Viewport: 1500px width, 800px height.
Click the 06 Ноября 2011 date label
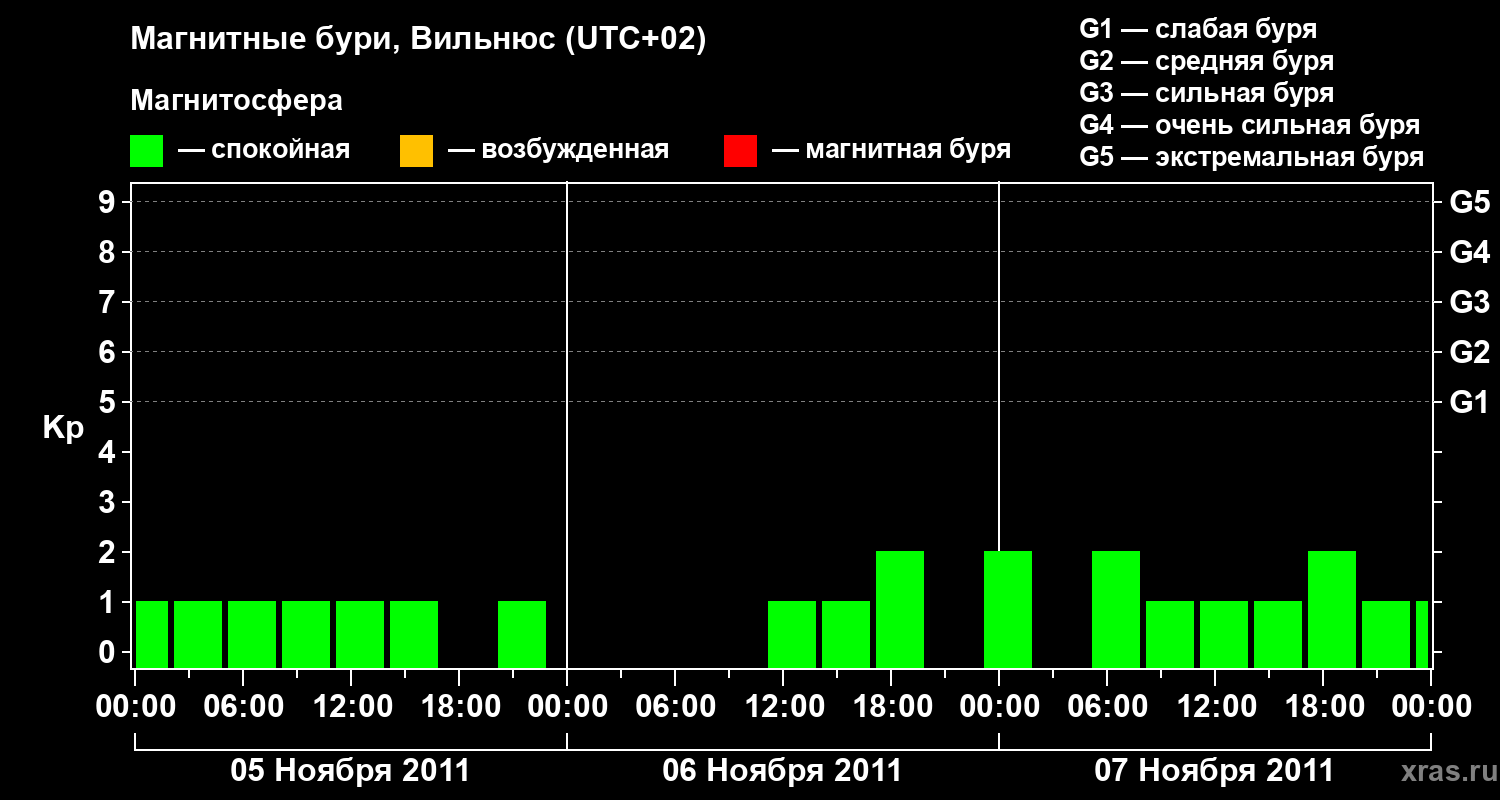pyautogui.click(x=782, y=771)
